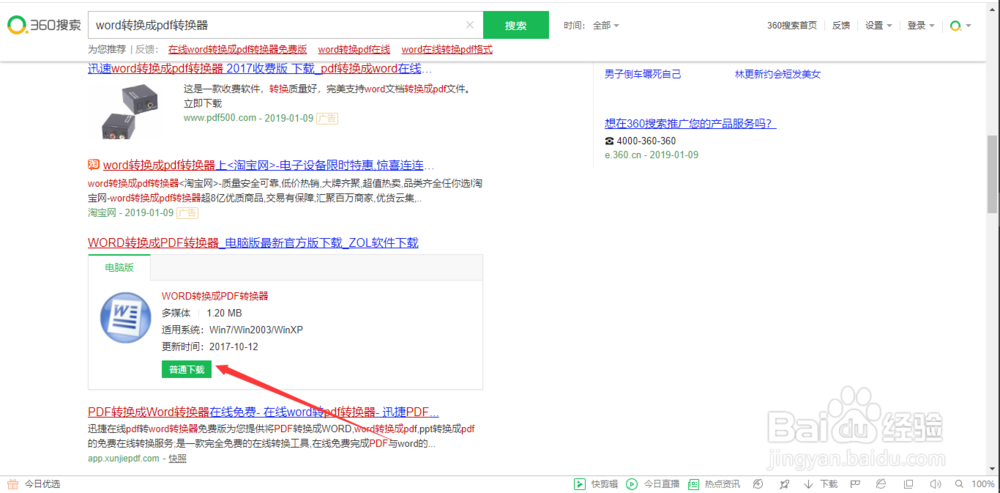Image resolution: width=1000 pixels, height=493 pixels.
Task: Click the www.pdf500.com URL text
Action: (219, 118)
